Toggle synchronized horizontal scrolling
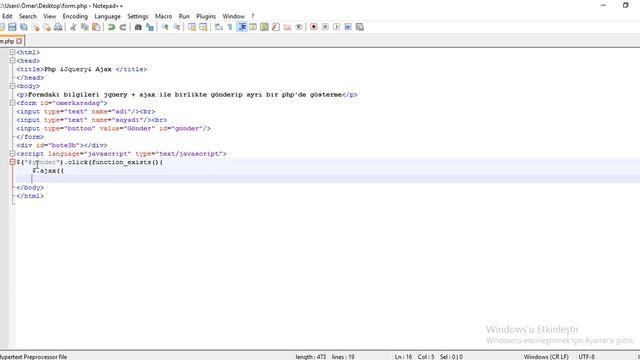 pos(203,27)
